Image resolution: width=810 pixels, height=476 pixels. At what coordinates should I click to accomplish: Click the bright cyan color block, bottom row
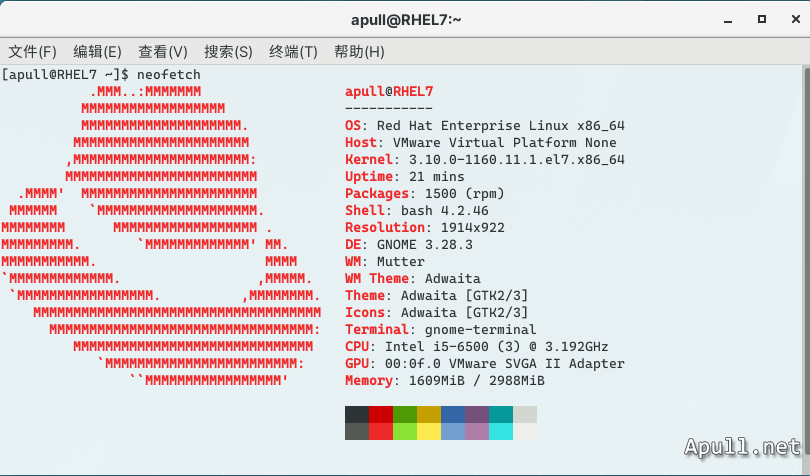tap(501, 432)
